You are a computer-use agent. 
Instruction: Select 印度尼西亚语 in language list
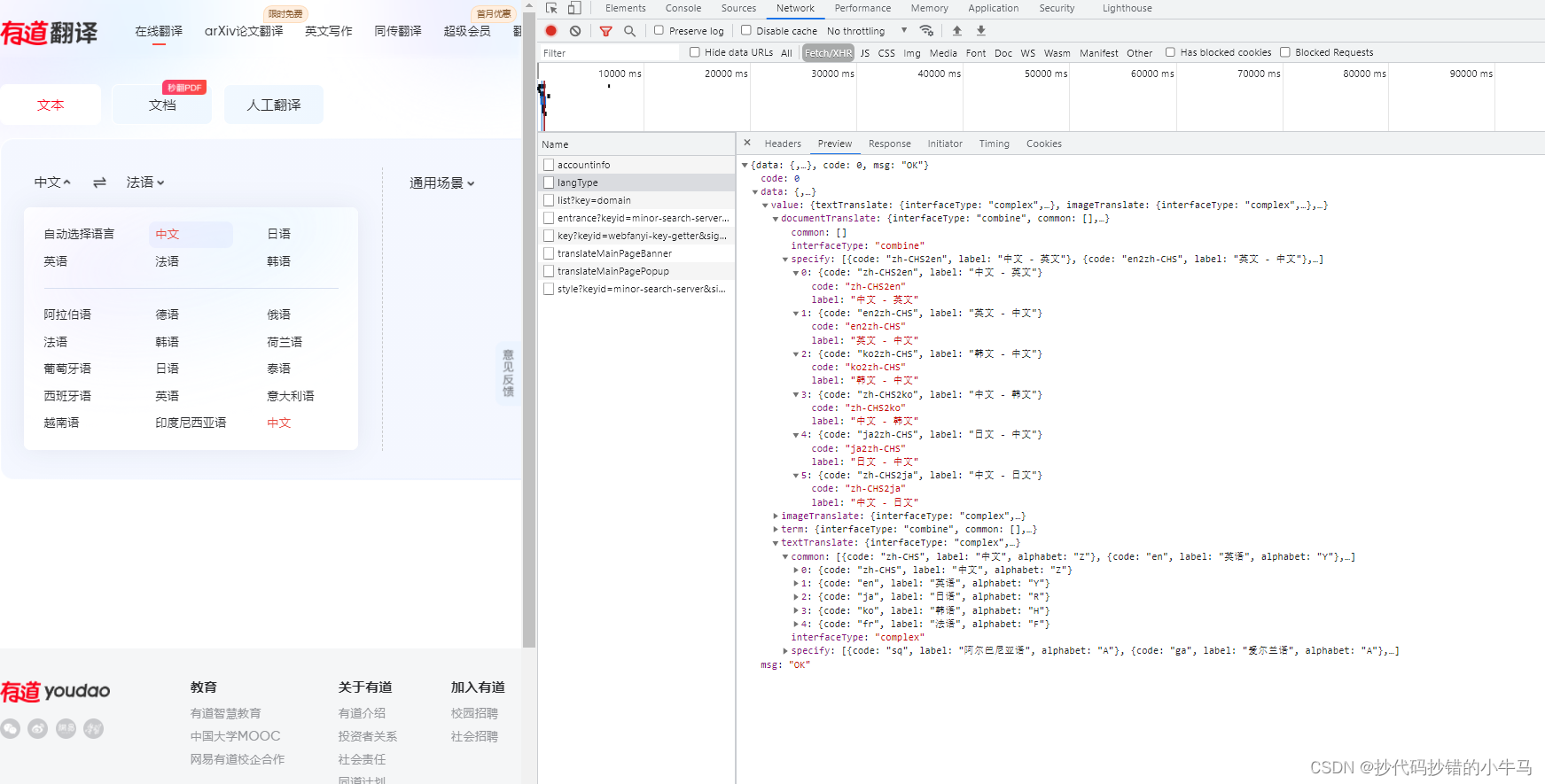pyautogui.click(x=191, y=423)
